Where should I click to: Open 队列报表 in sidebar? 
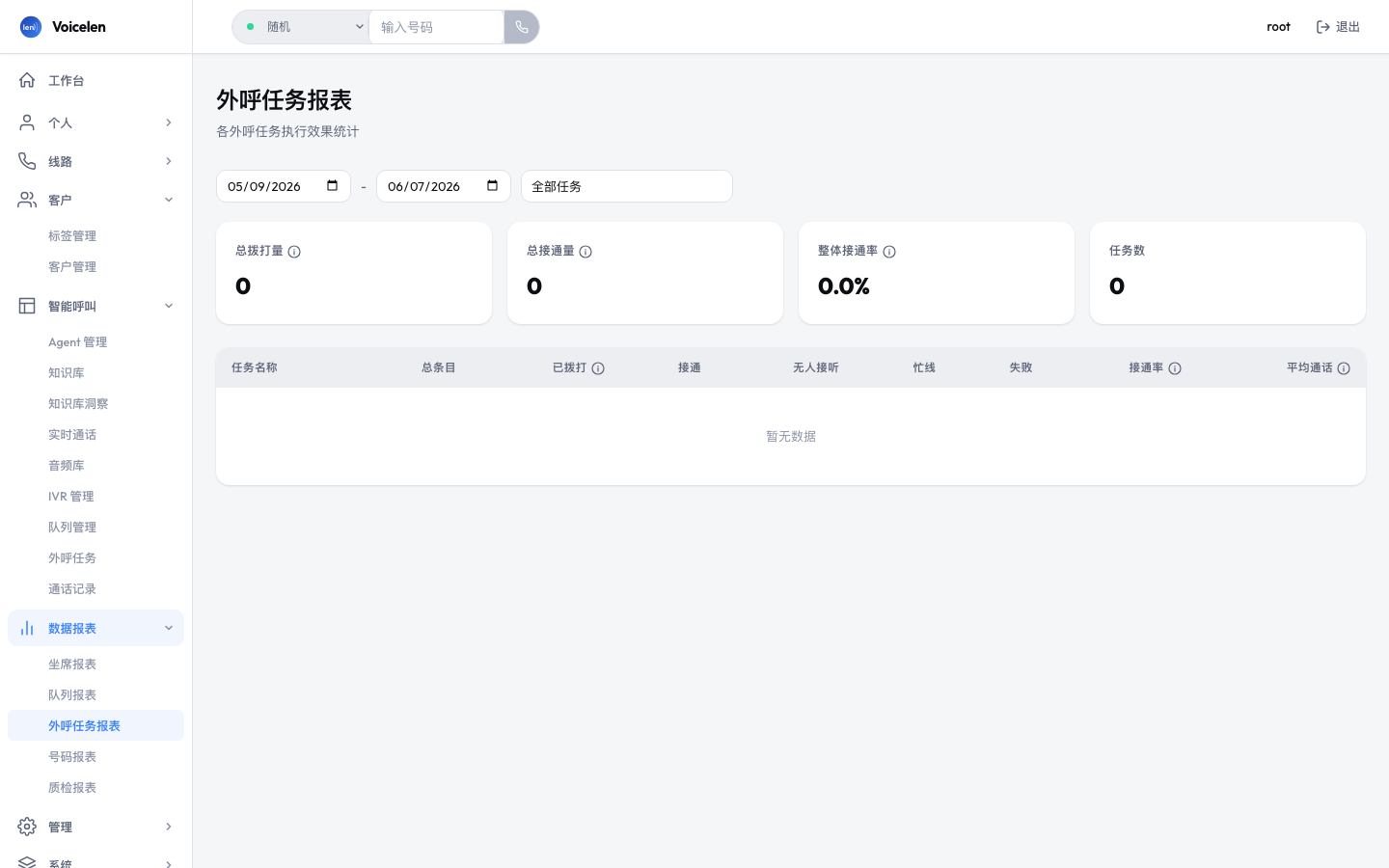[x=95, y=694]
